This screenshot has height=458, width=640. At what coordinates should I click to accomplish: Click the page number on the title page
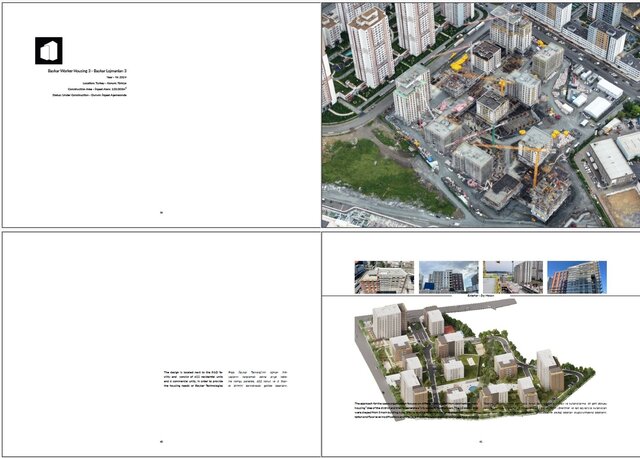(x=161, y=213)
